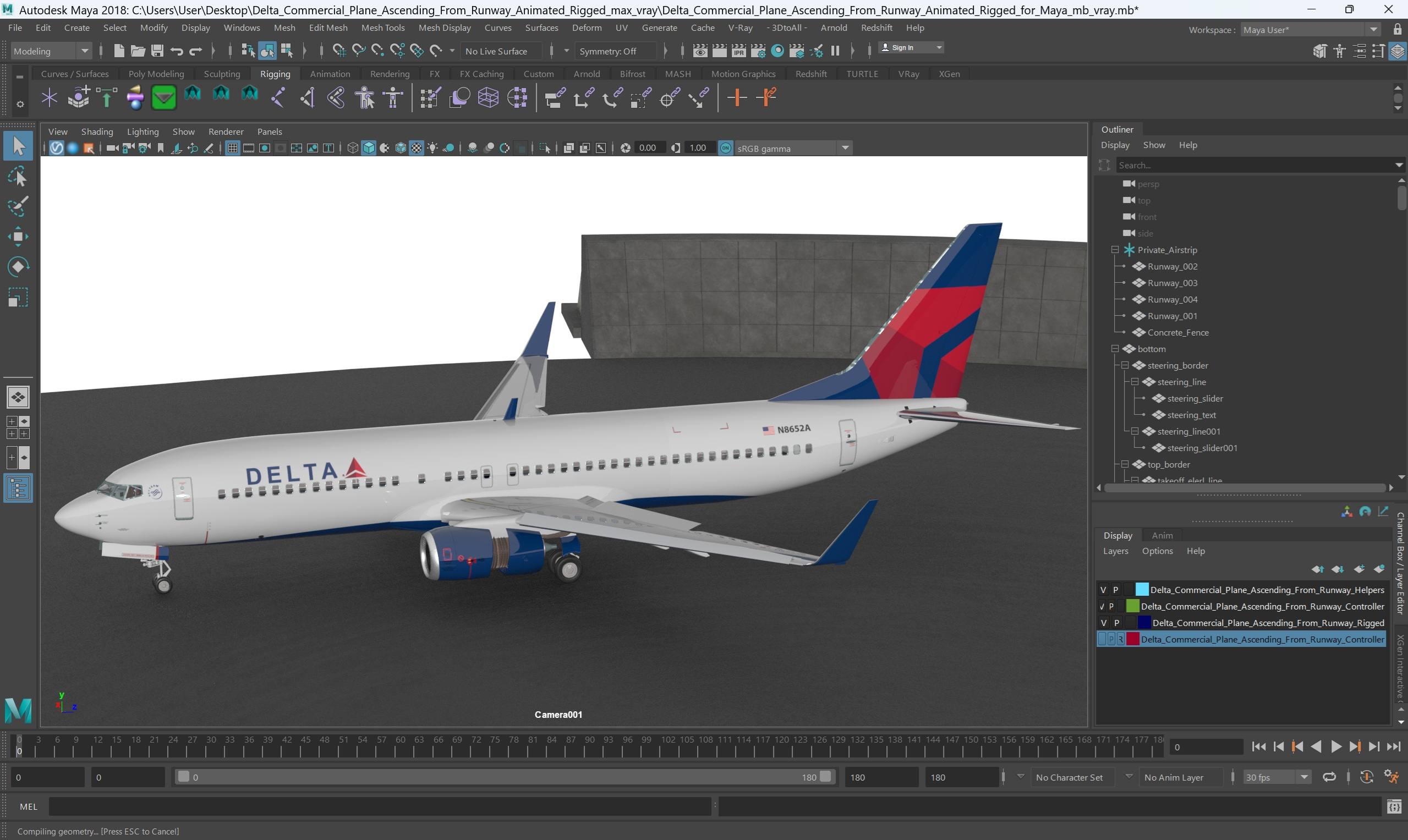
Task: Undo the last action from status line
Action: pyautogui.click(x=176, y=52)
